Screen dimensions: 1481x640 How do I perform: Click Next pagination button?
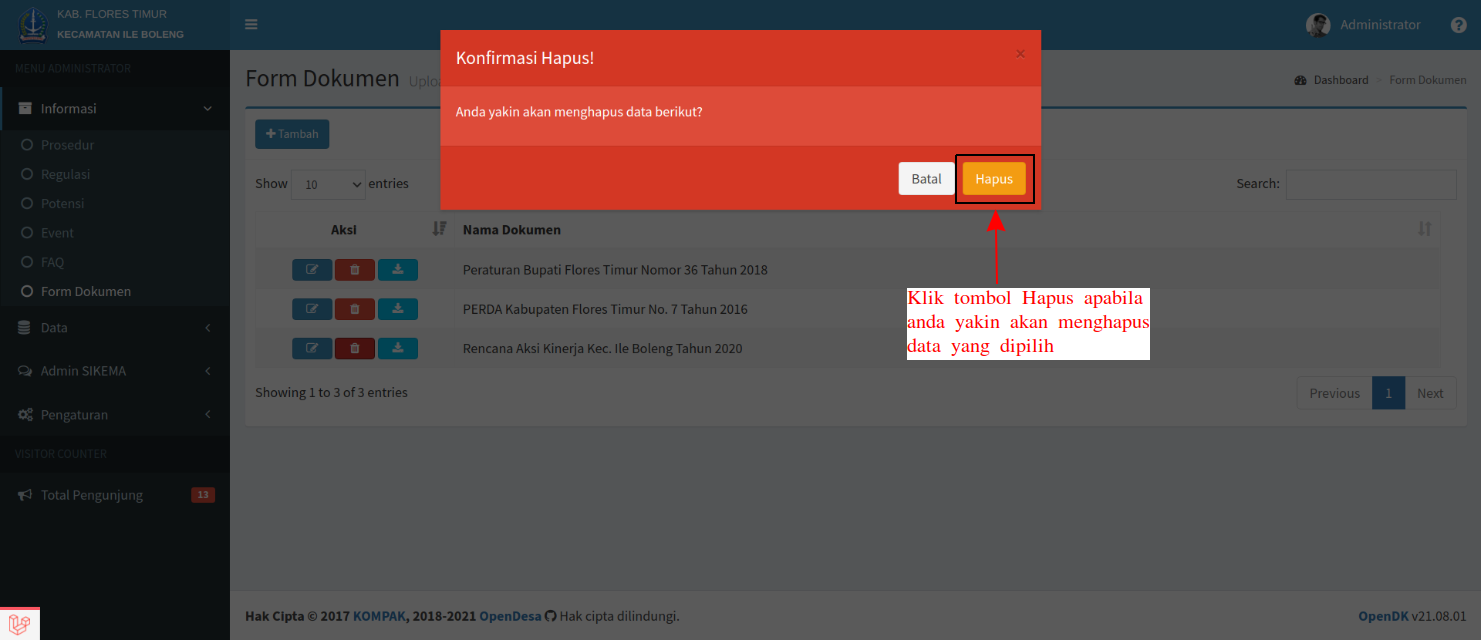(1430, 393)
